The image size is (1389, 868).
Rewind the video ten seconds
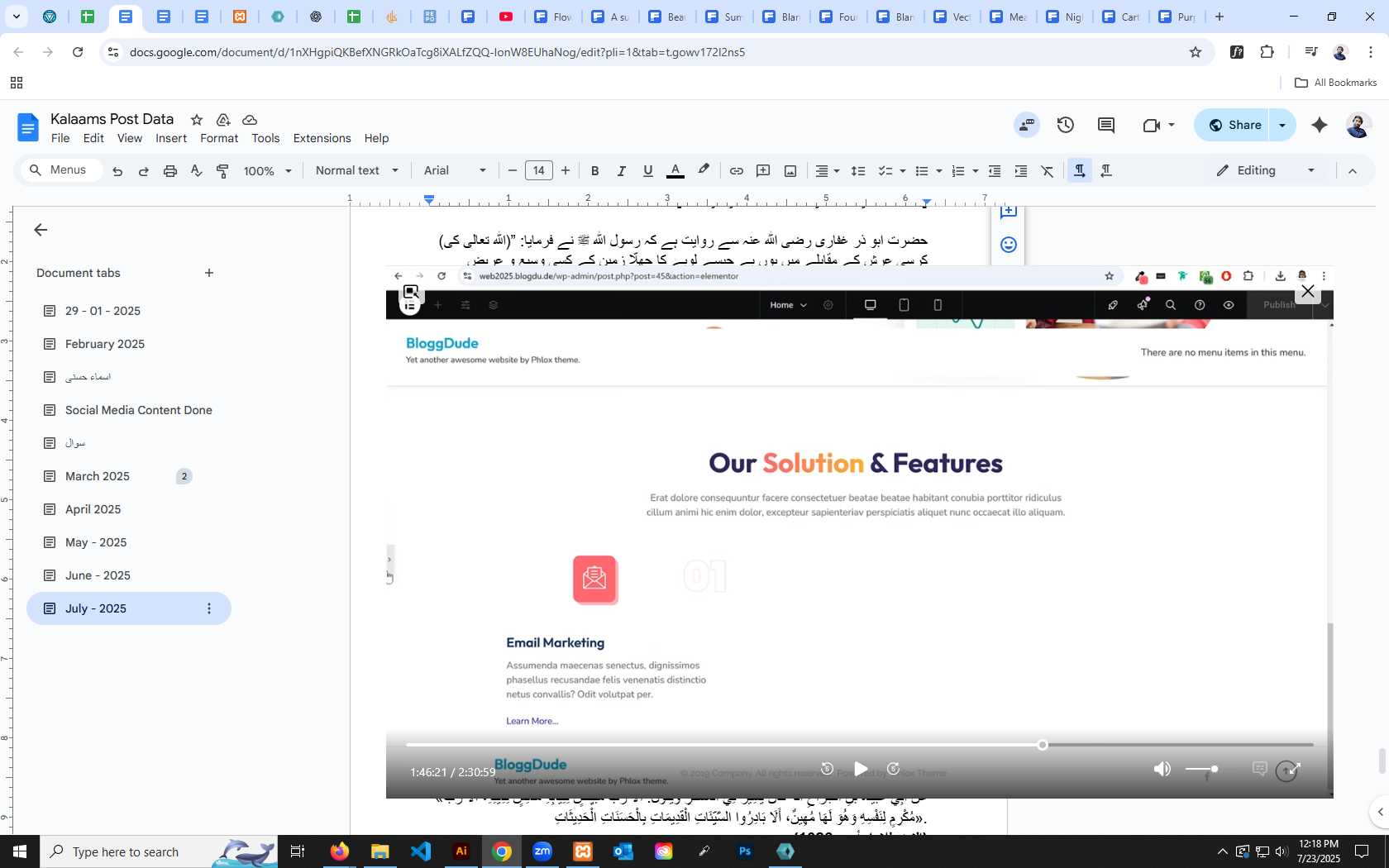pyautogui.click(x=827, y=769)
